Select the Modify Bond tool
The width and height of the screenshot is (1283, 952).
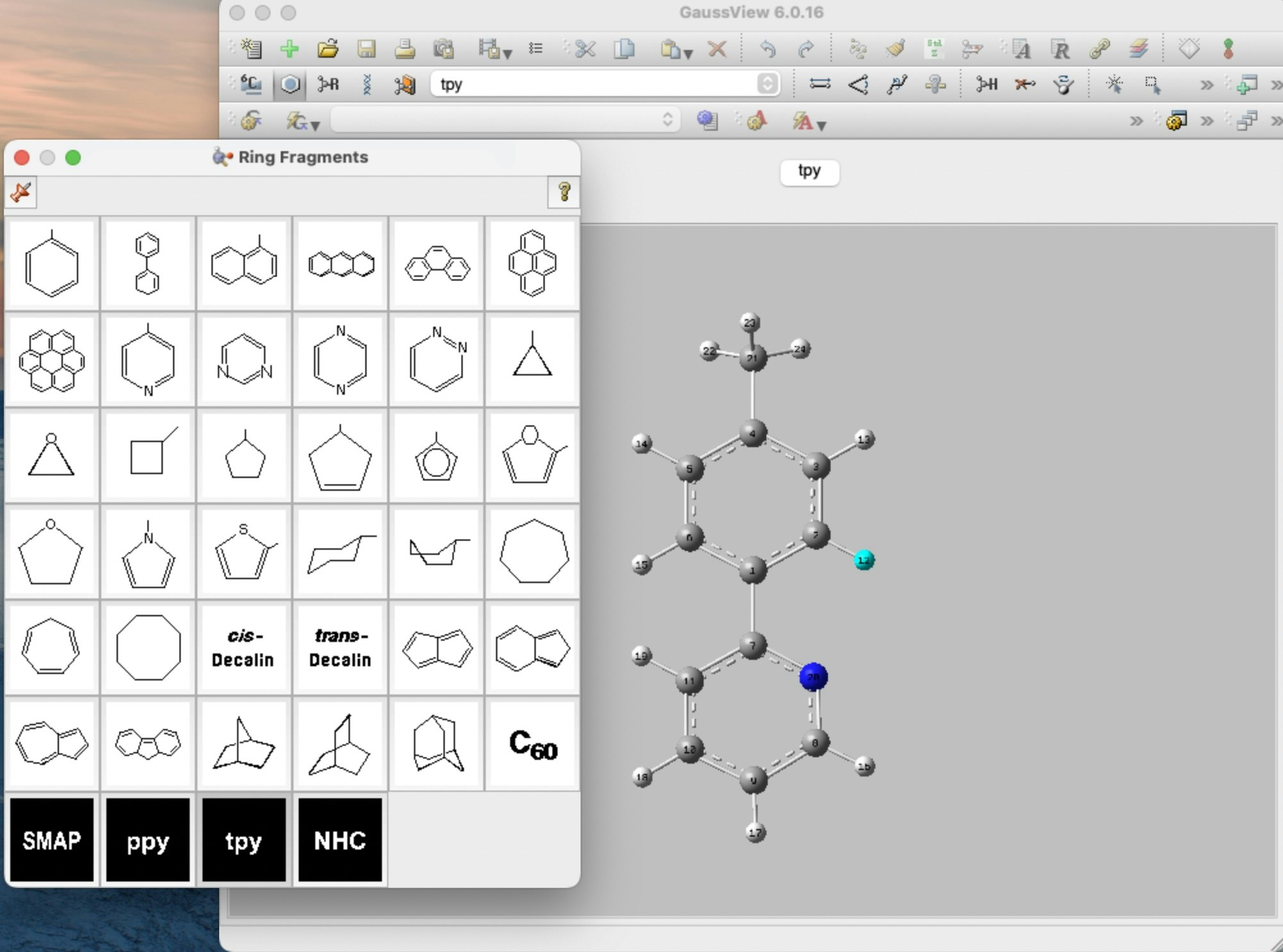pos(820,84)
